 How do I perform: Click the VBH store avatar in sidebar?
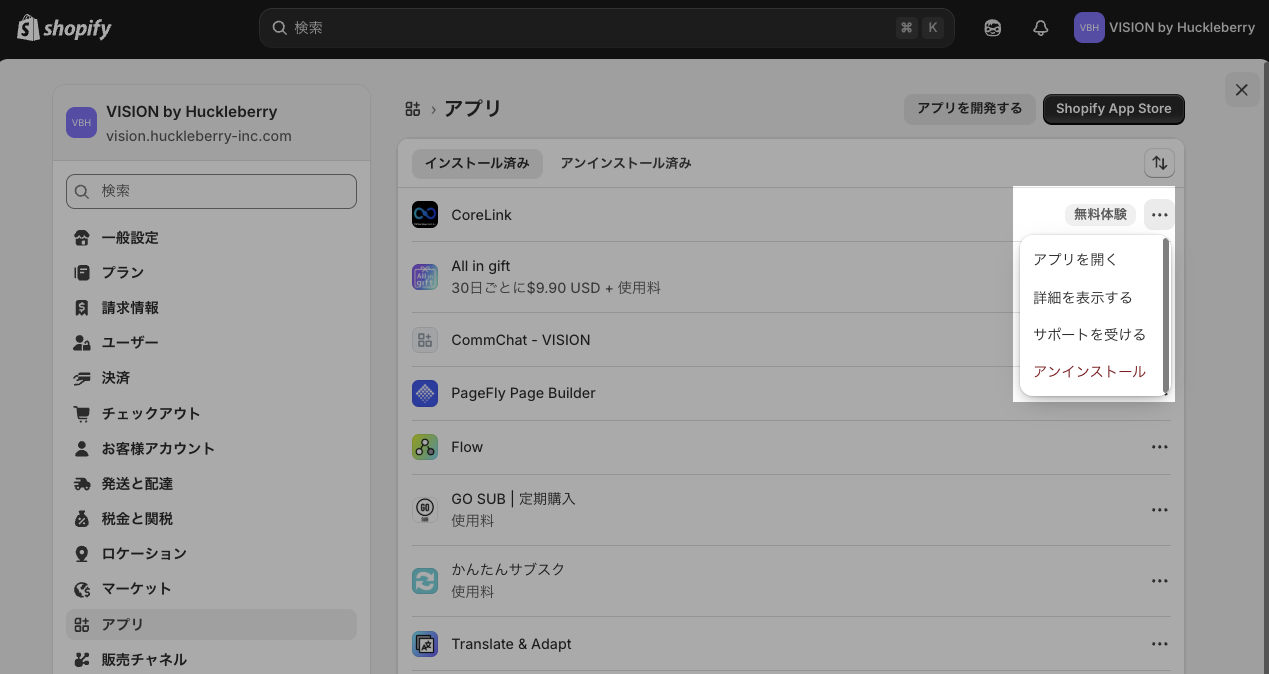coord(81,123)
